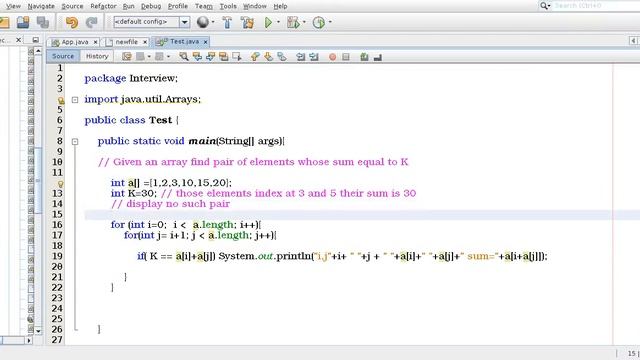Minimize the left side panel
The image size is (640, 360).
pos(36,40)
